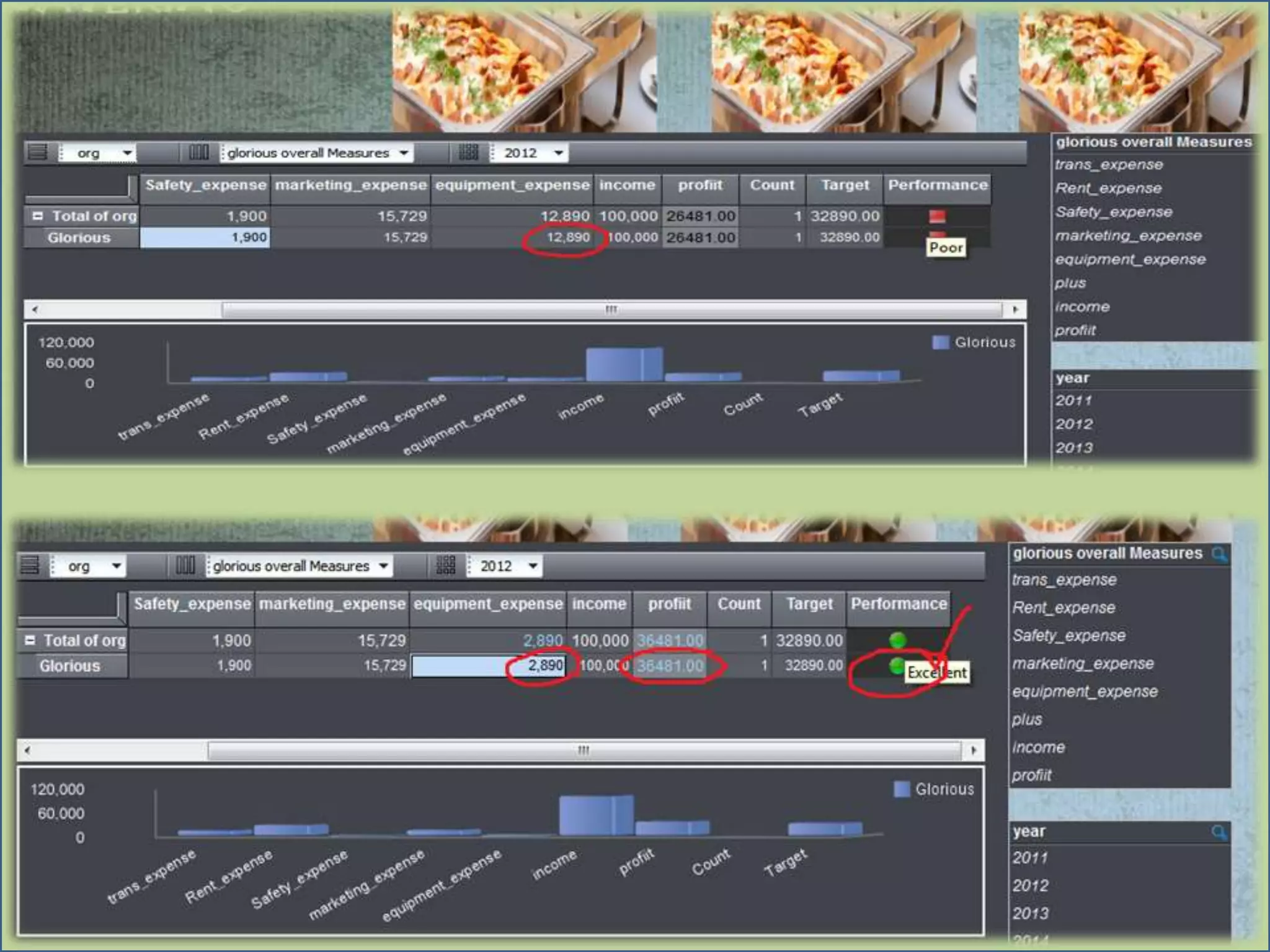Click the rows icon beside org in upper panel
The image size is (1270, 952).
(38, 152)
